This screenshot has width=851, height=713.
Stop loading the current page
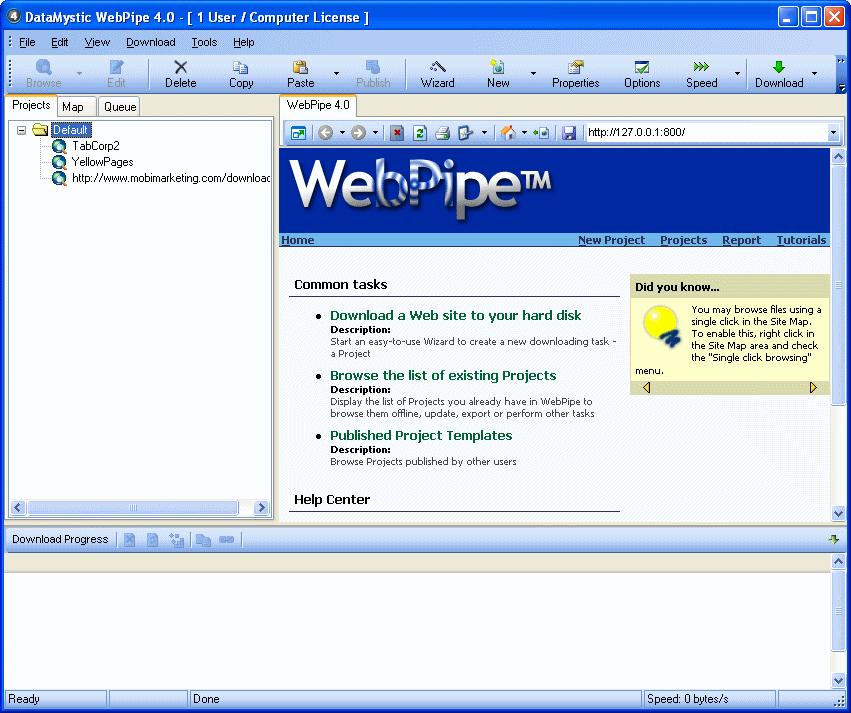tap(396, 132)
